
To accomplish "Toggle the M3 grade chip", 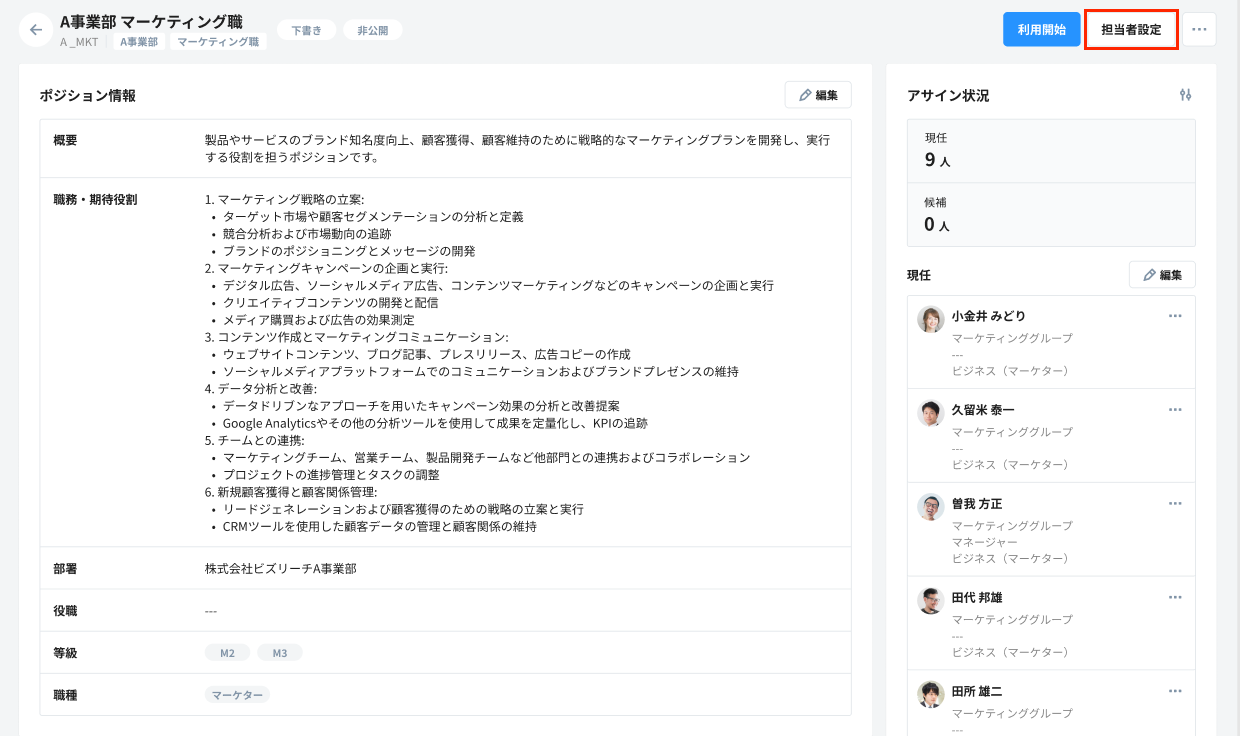I will coord(280,652).
